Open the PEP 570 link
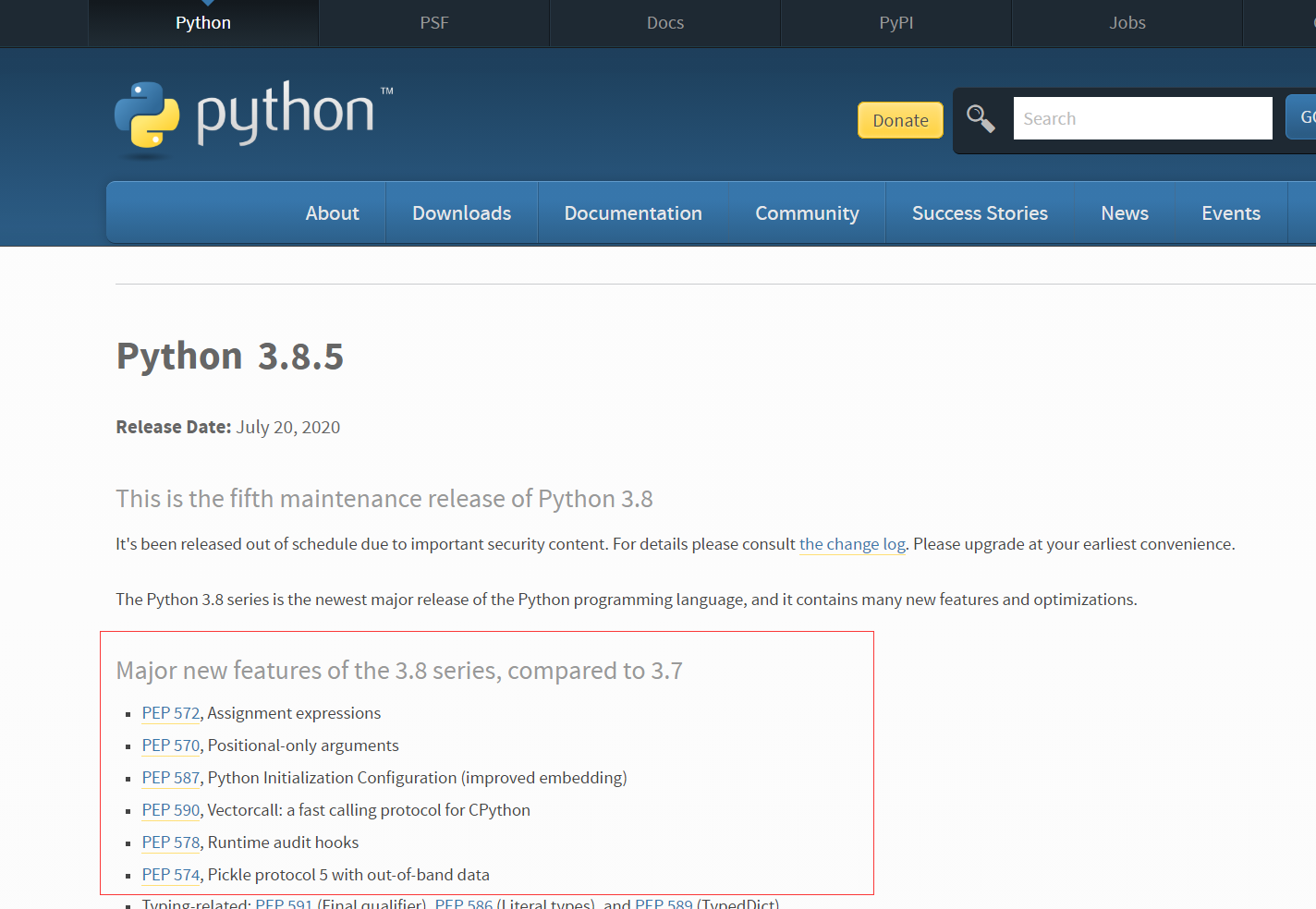Screen dimensions: 1316x909 pos(171,745)
